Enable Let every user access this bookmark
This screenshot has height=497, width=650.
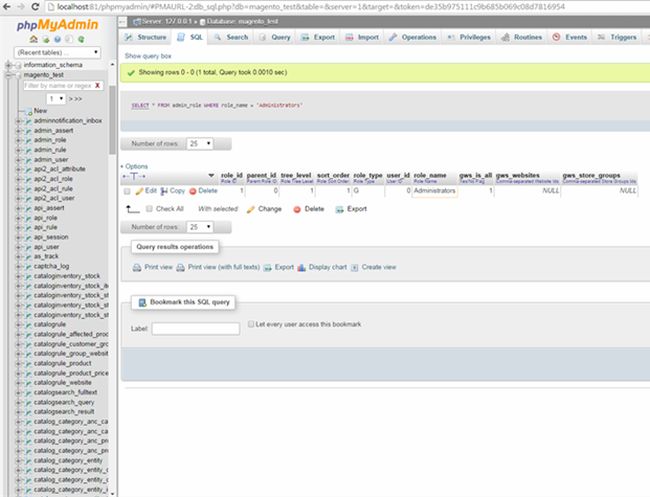coord(251,324)
